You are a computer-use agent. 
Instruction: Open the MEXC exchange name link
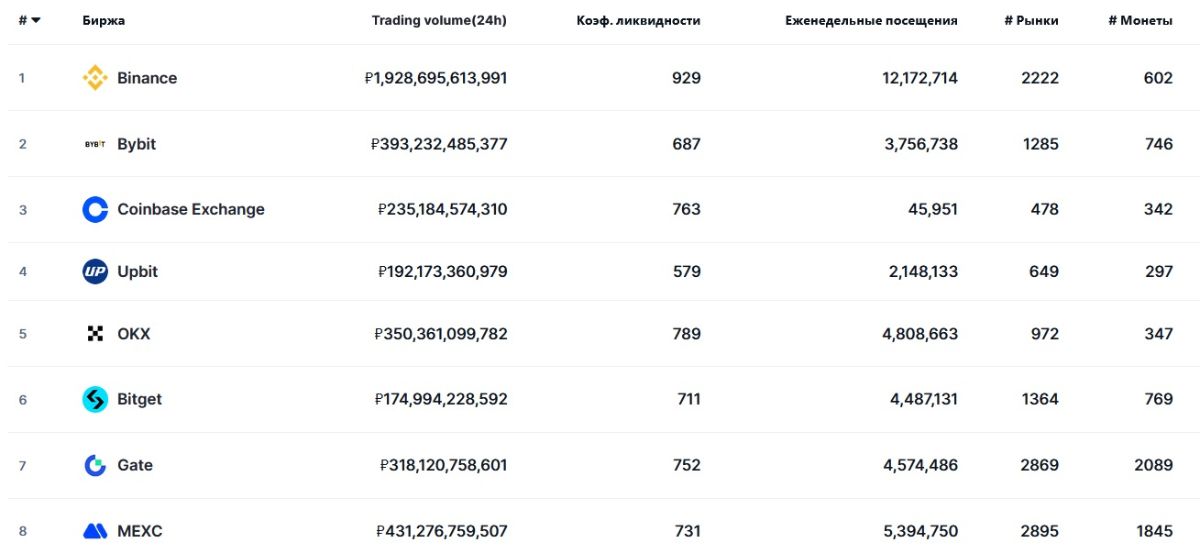pyautogui.click(x=139, y=531)
